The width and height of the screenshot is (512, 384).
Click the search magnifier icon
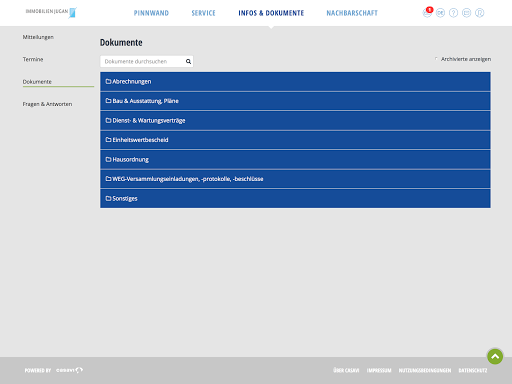pyautogui.click(x=188, y=61)
